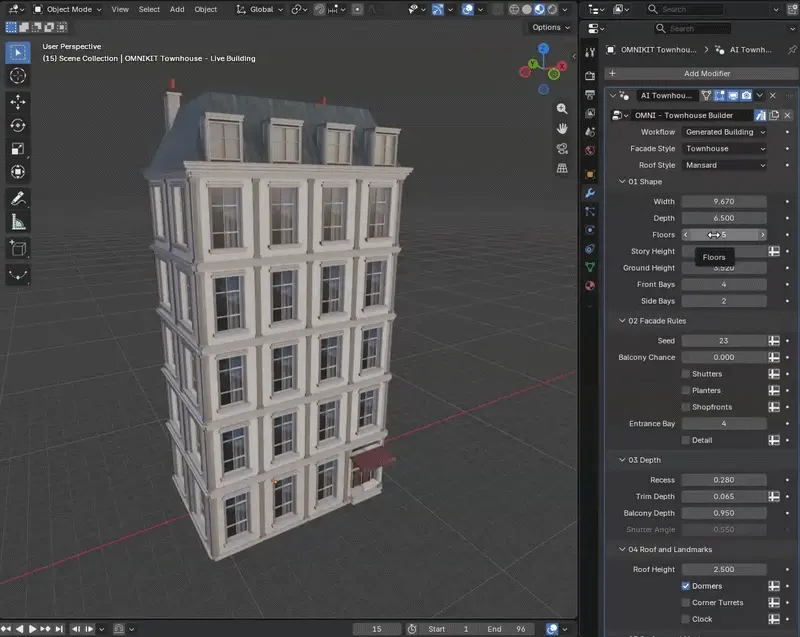Open the View menu
The height and width of the screenshot is (637, 800).
(120, 9)
